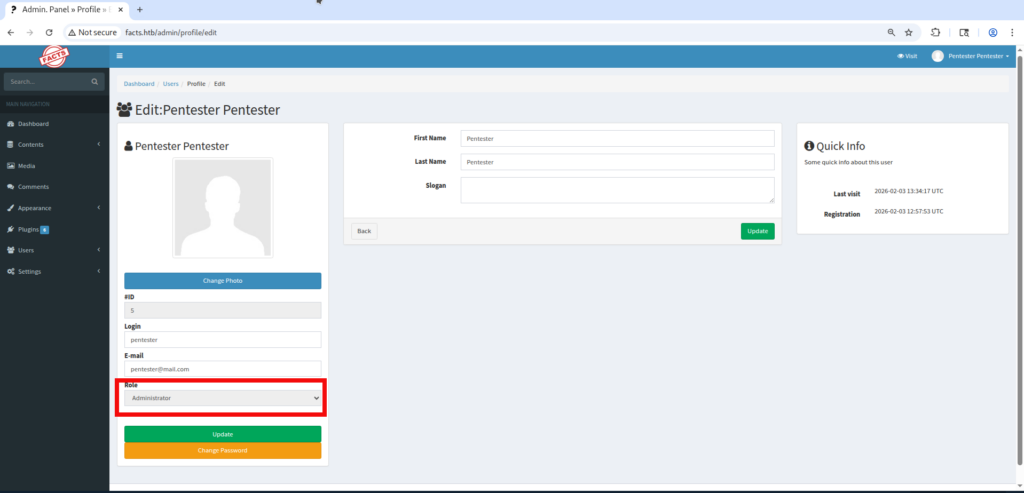Click the Appearance brush icon
1024x493 pixels.
[10, 208]
